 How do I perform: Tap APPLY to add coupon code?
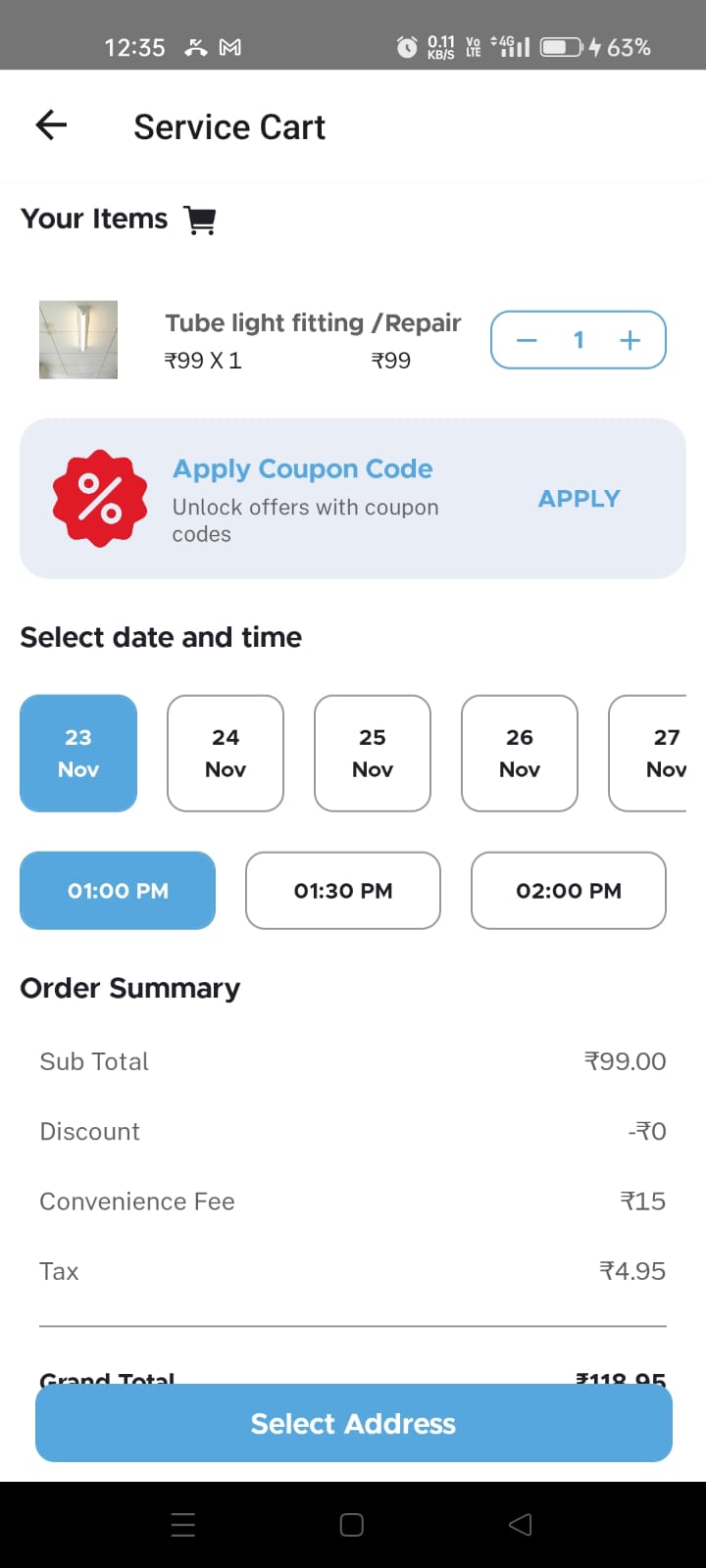click(579, 498)
